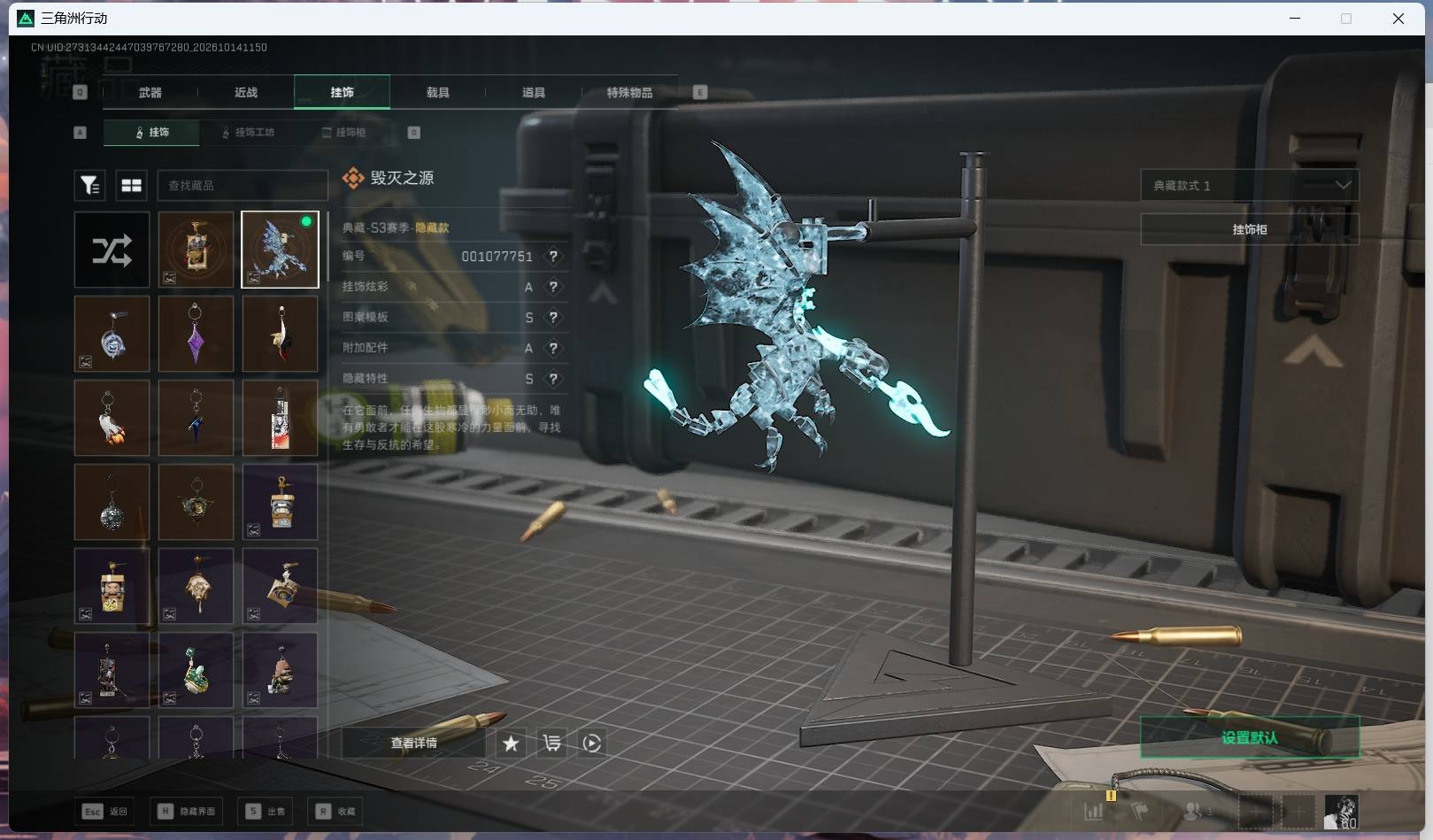Switch to the 近战 tab
Screen dimensions: 1433x840
(x=246, y=92)
